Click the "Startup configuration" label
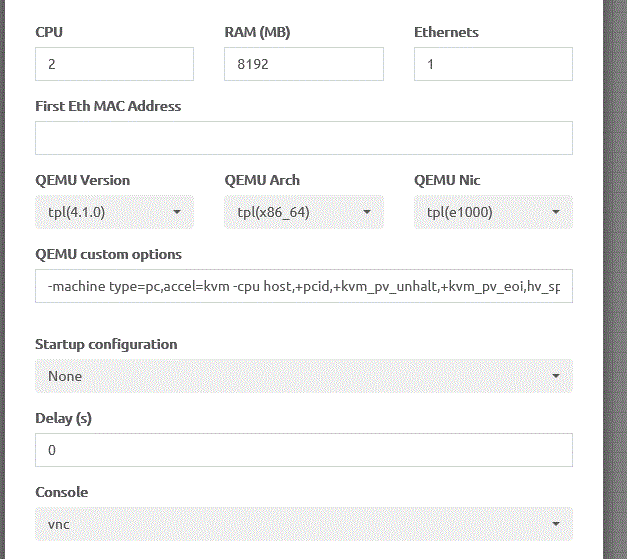 106,344
